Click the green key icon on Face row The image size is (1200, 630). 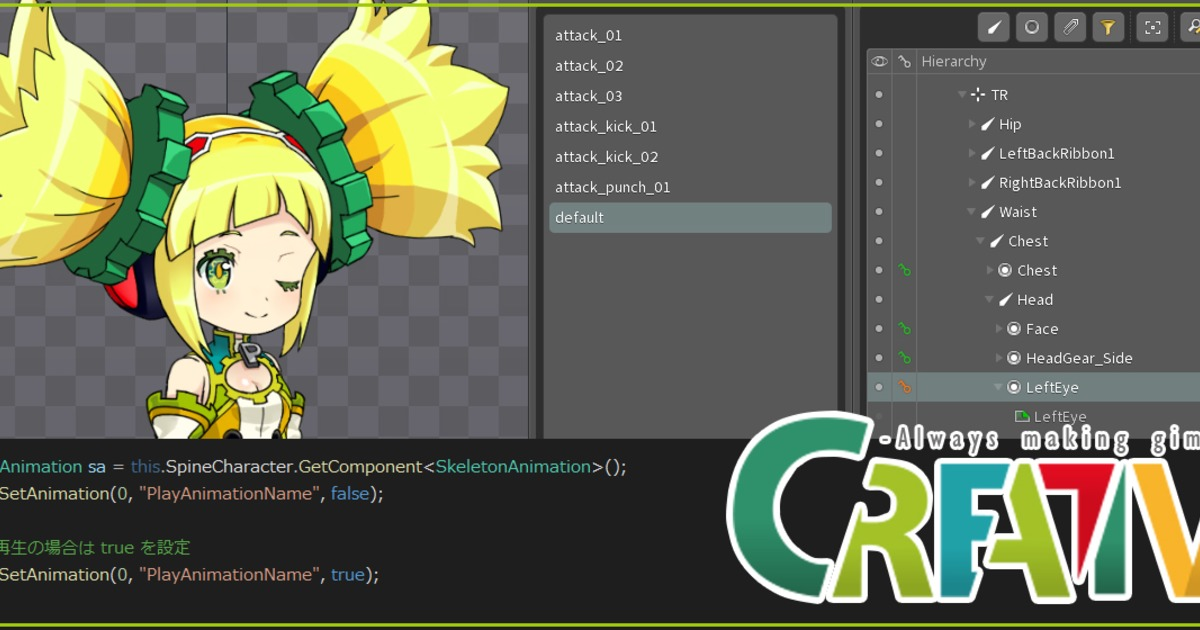click(905, 329)
